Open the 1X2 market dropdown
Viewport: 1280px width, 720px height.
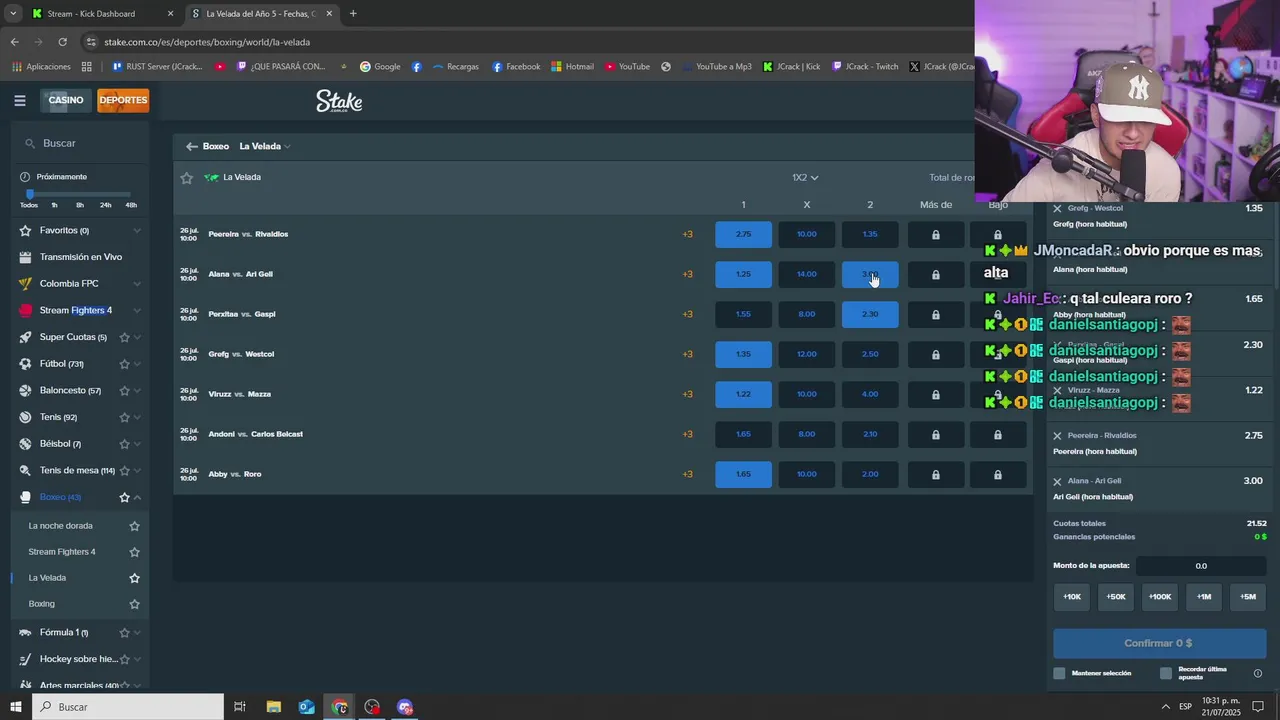point(805,178)
